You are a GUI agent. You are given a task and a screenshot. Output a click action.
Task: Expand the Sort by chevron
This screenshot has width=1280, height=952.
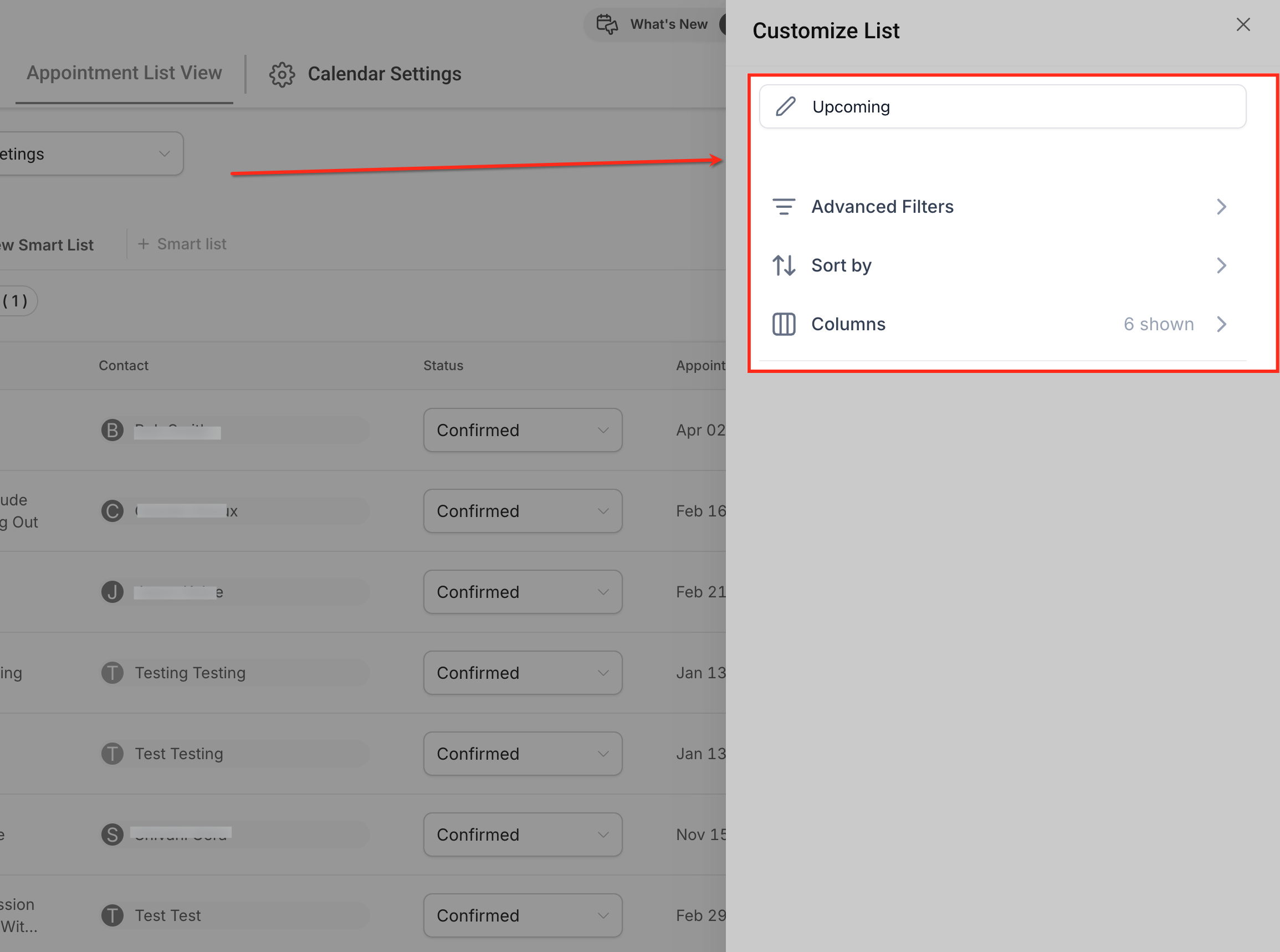(x=1221, y=265)
